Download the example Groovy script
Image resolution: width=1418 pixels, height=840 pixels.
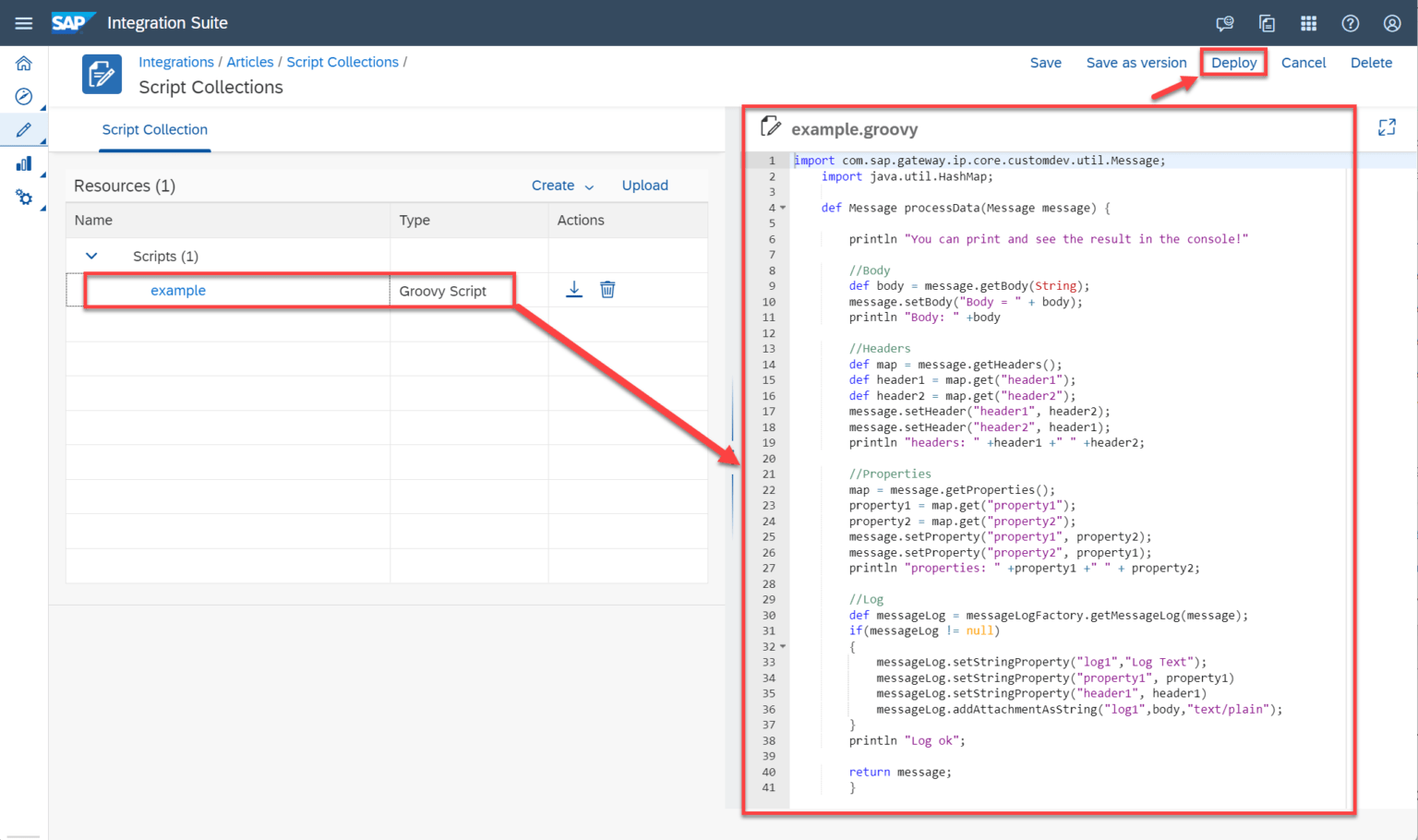point(574,289)
